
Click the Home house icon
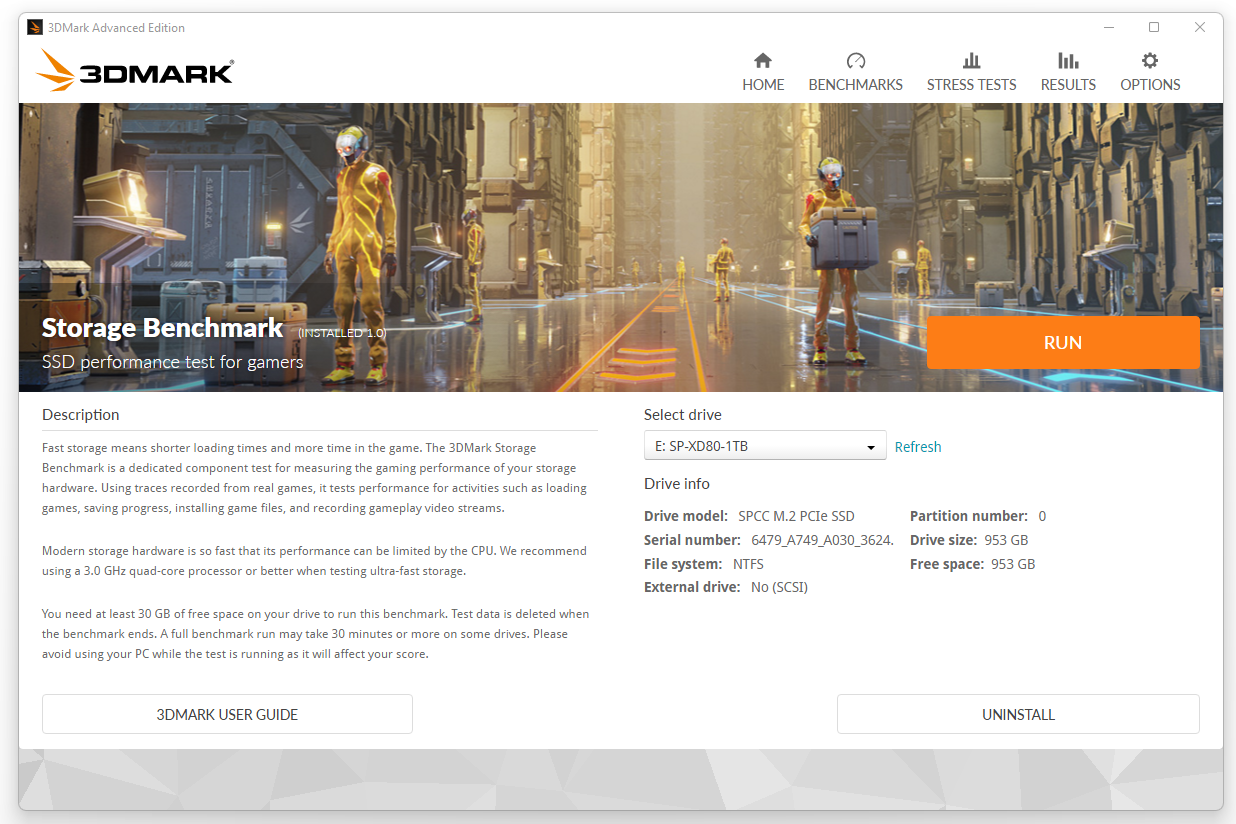(x=763, y=60)
